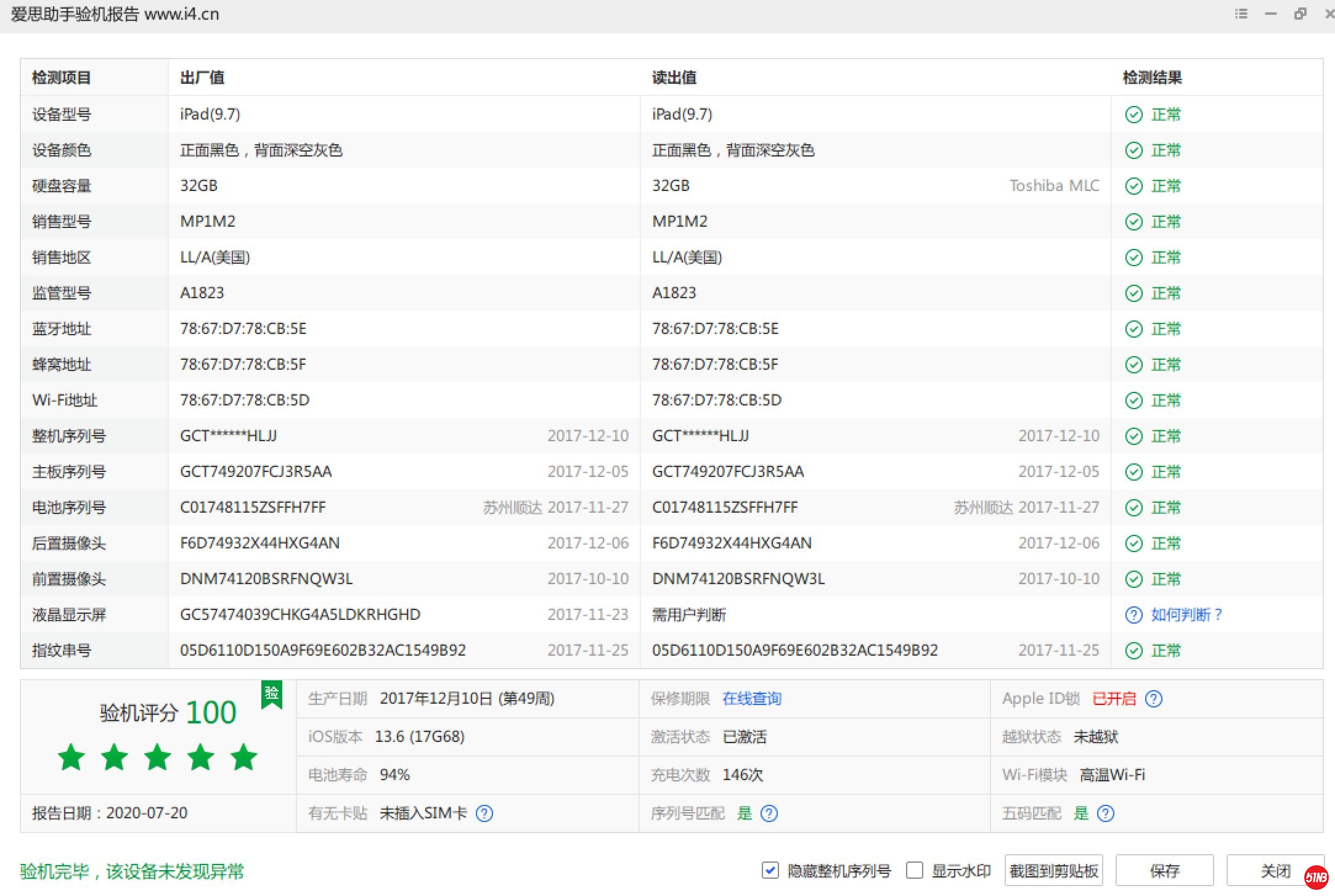Click the 检测结果 column header

pyautogui.click(x=1152, y=78)
